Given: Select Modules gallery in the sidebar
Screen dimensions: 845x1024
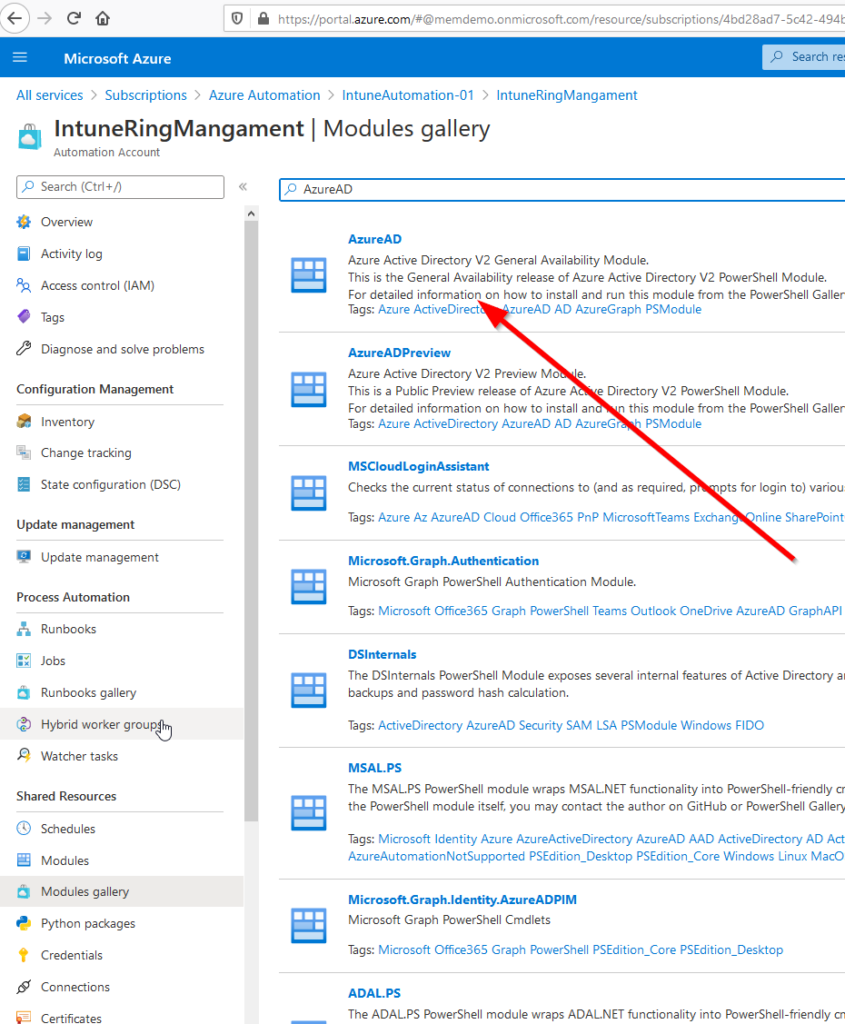Looking at the screenshot, I should tap(121, 891).
